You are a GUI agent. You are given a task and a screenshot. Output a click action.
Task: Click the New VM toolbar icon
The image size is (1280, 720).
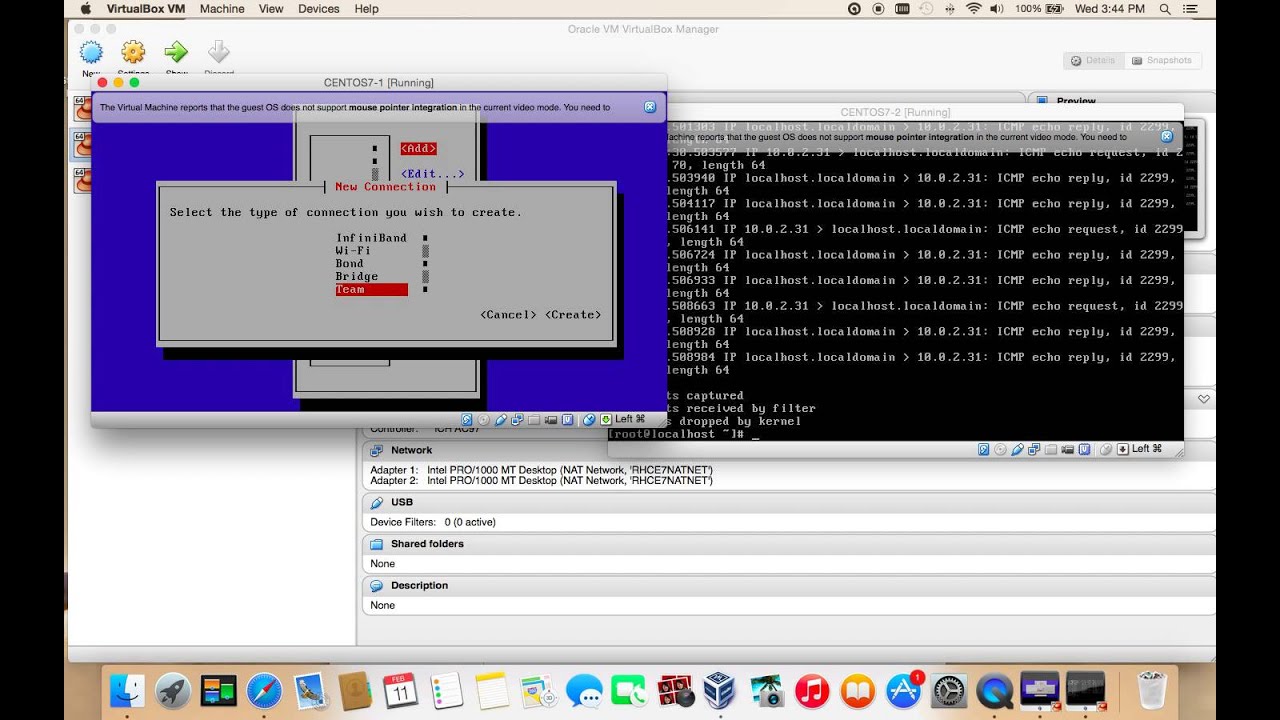(x=91, y=53)
